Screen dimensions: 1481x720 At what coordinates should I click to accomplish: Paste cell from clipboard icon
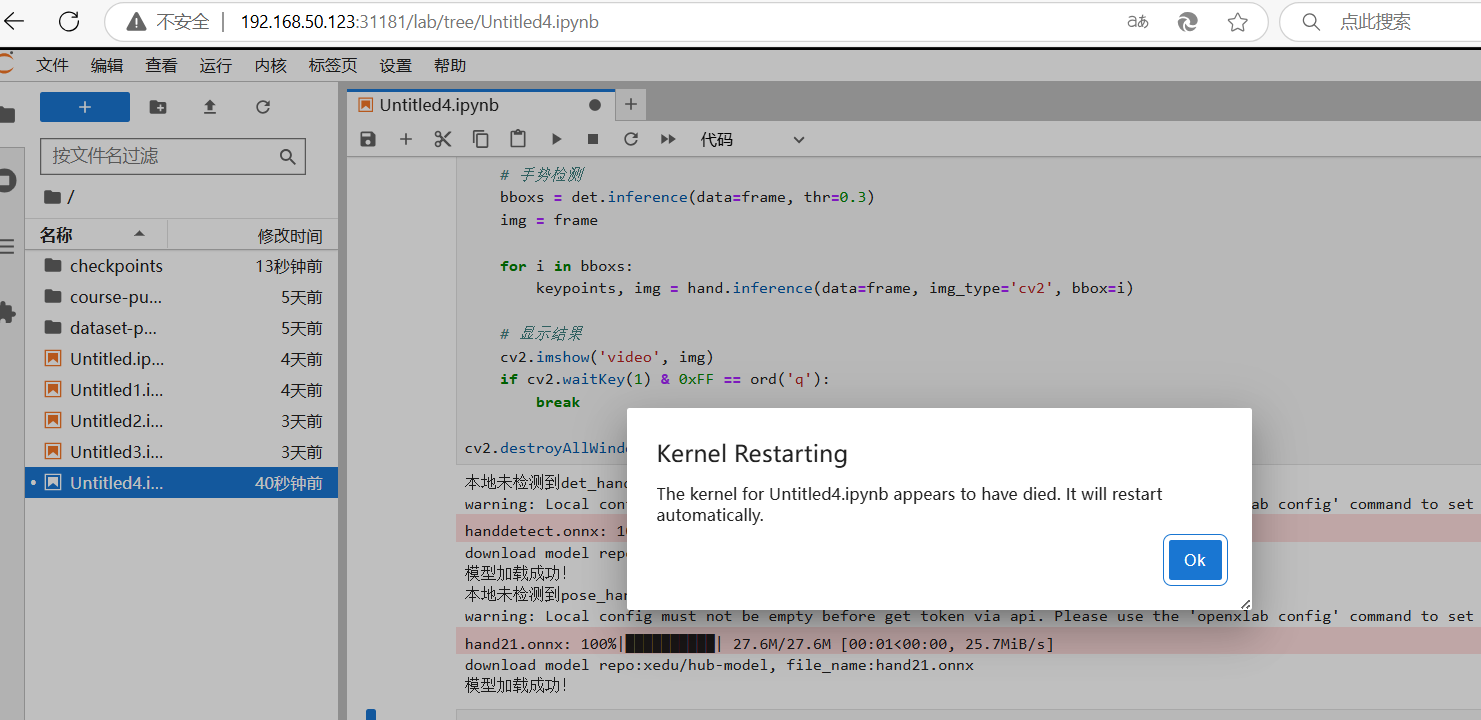coord(517,140)
